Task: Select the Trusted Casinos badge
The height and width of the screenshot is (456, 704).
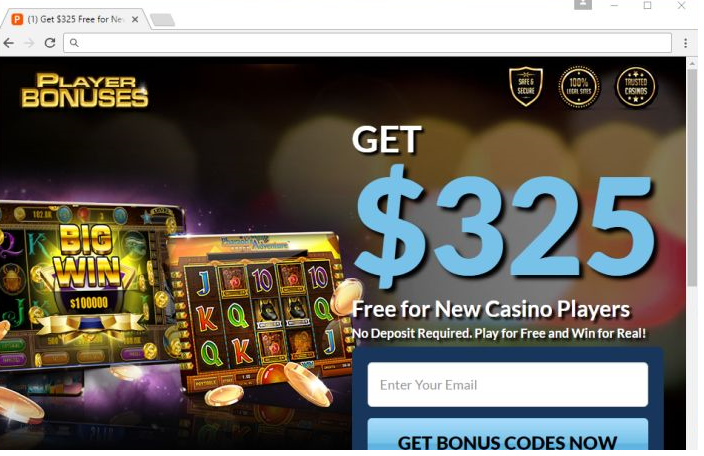Action: pos(635,87)
